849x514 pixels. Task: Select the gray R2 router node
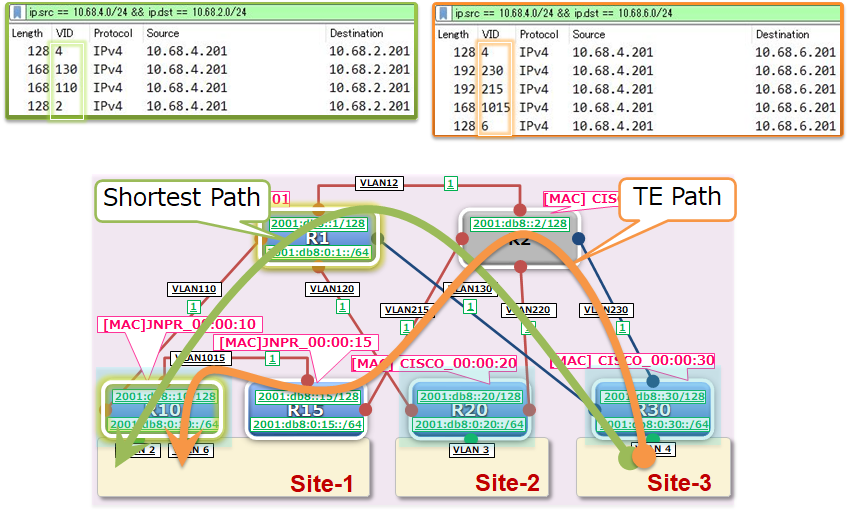tap(520, 238)
